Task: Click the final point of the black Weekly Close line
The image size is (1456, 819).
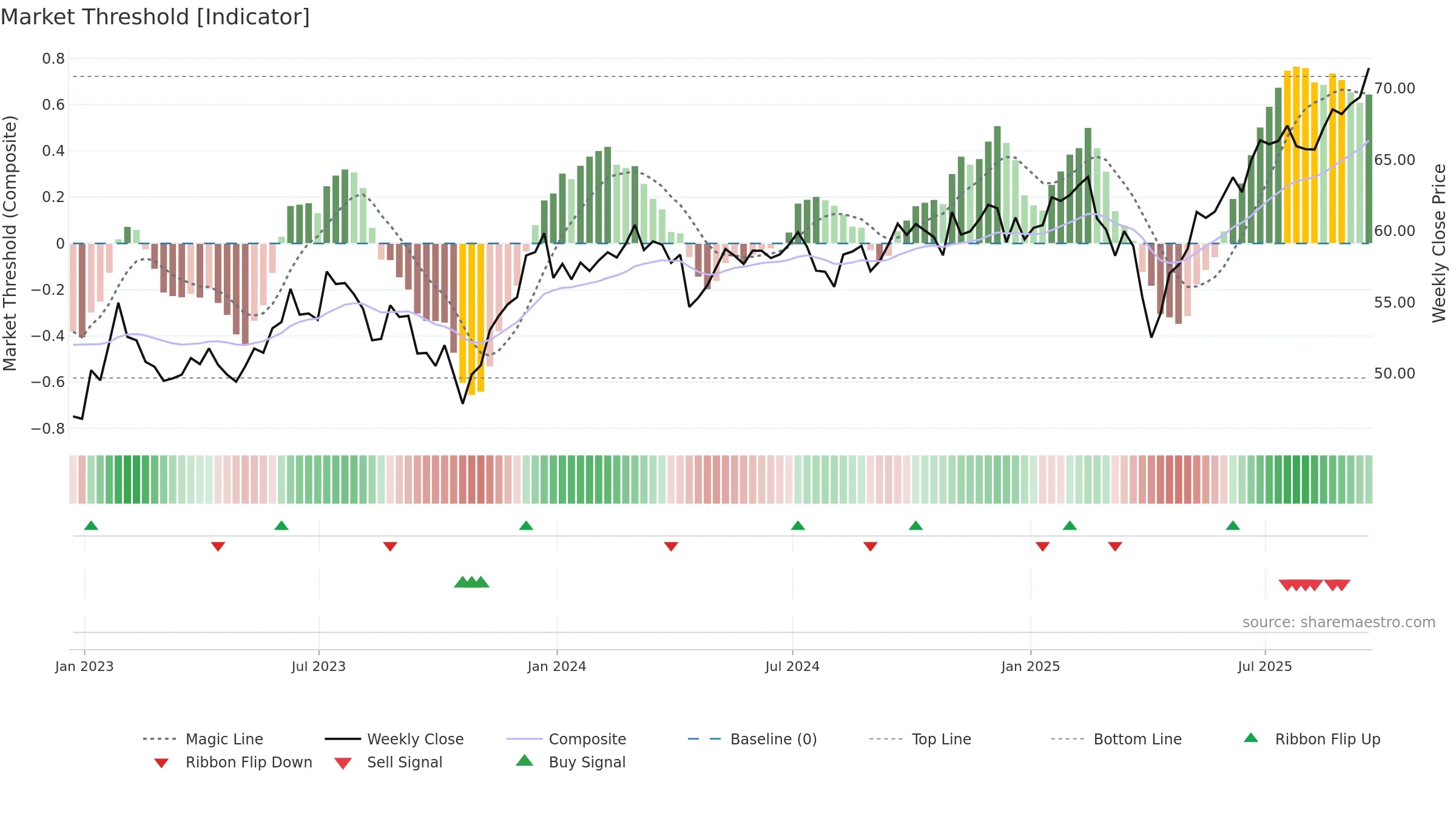Action: pyautogui.click(x=1369, y=69)
